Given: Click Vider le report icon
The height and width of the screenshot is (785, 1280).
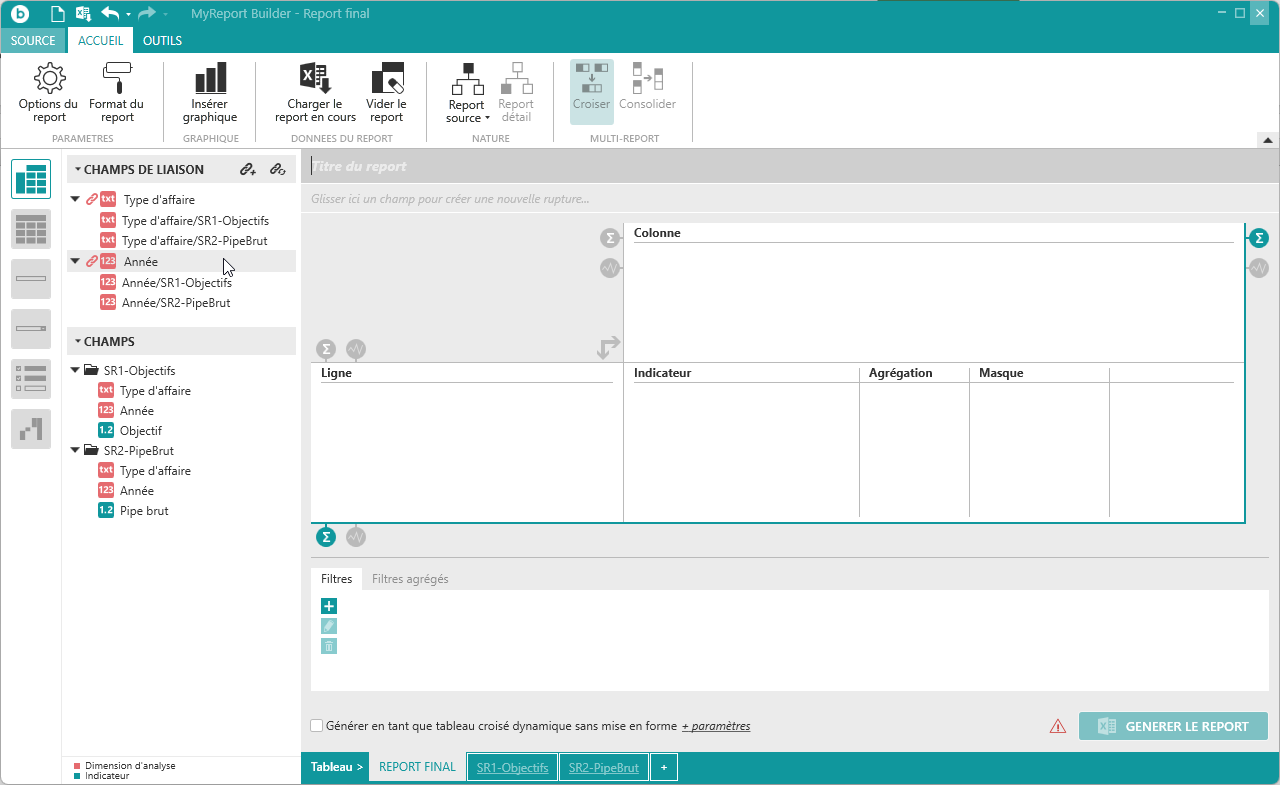Looking at the screenshot, I should (x=386, y=92).
